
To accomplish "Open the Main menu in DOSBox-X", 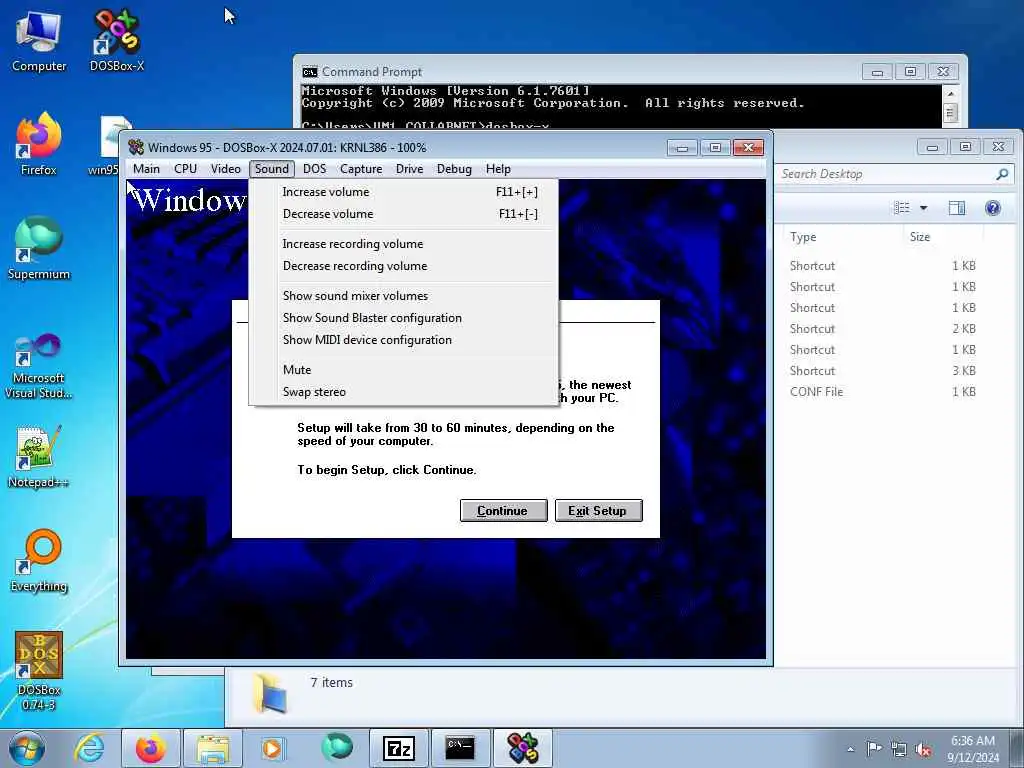I will [146, 168].
